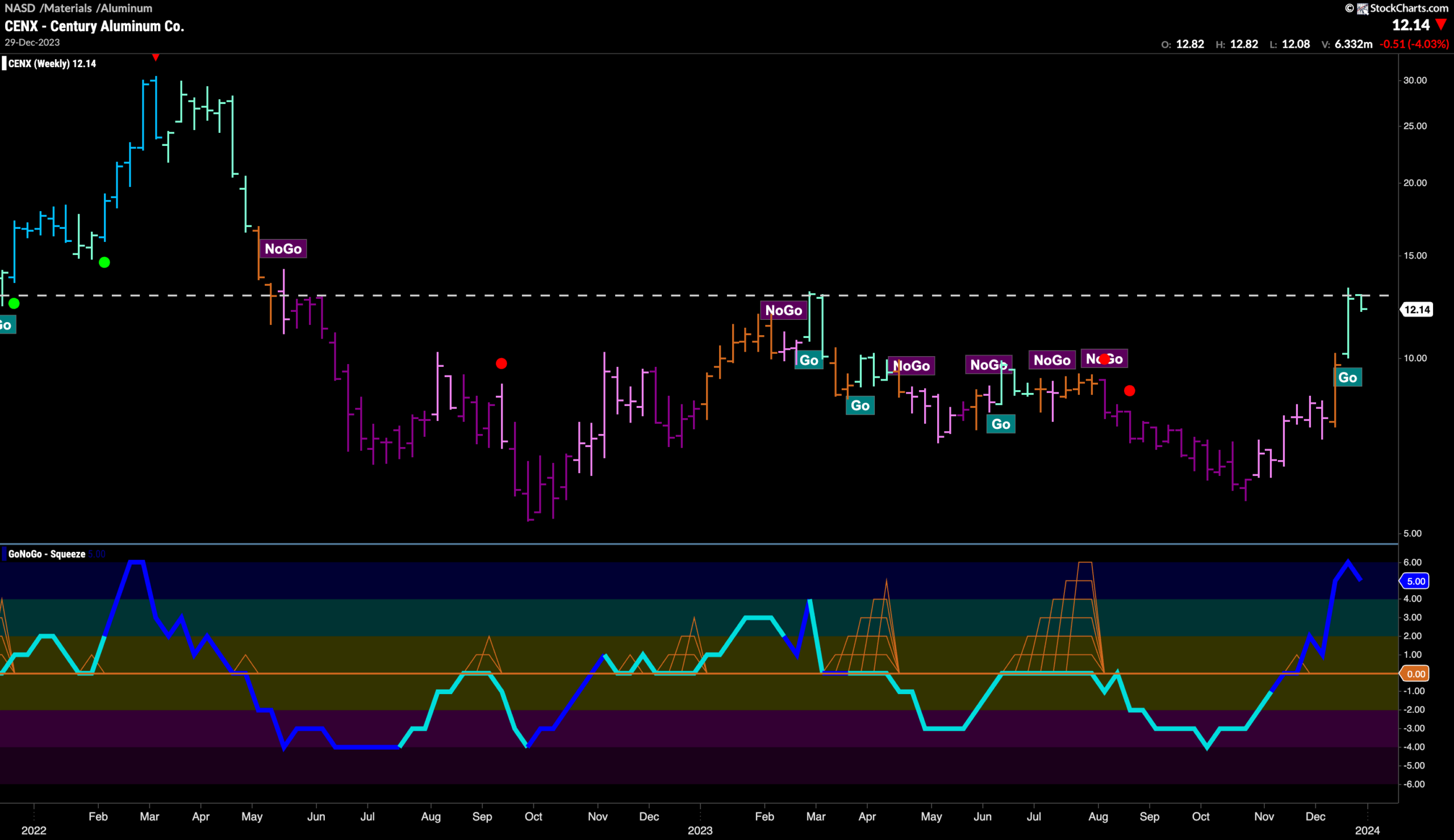This screenshot has height=840, width=1454.
Task: Click the high value H: 12.82
Action: (1236, 44)
